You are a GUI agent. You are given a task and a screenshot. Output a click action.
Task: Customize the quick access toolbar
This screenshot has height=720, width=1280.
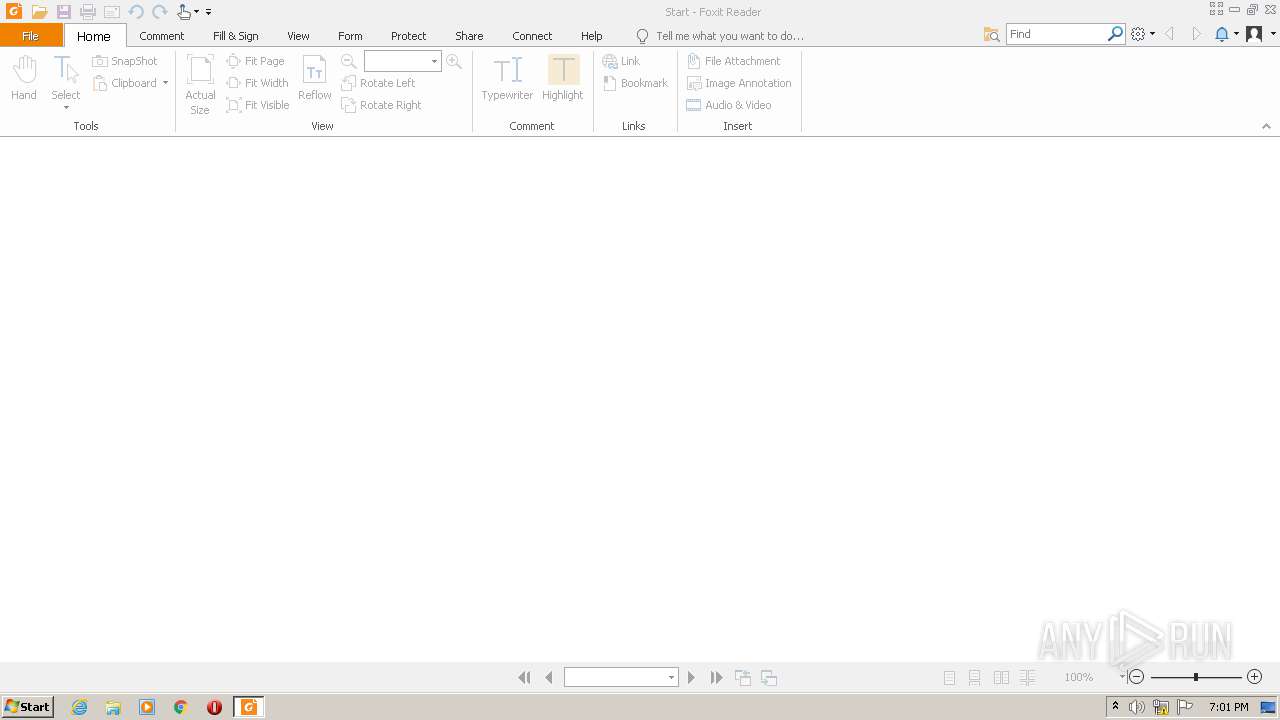coord(208,12)
